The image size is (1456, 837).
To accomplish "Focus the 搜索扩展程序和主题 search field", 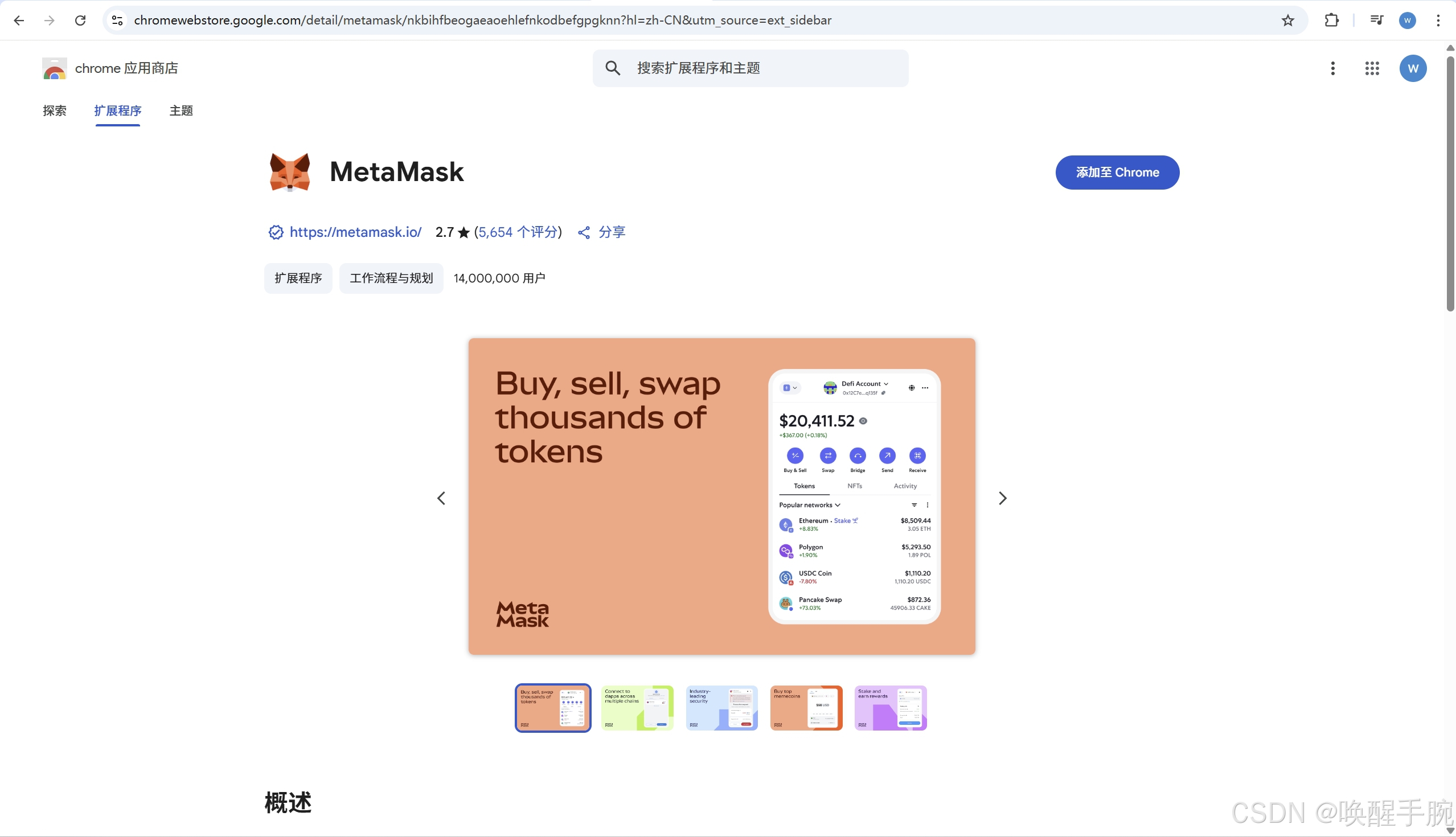I will coord(750,68).
